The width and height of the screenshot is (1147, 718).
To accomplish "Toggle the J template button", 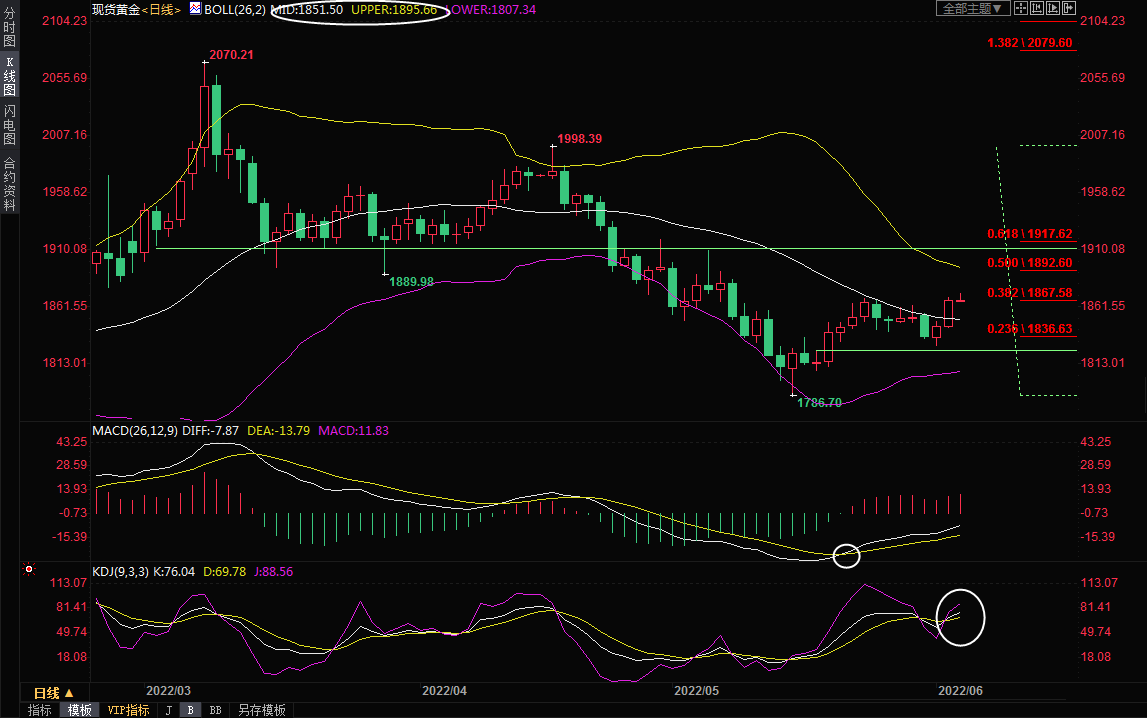I will [x=168, y=710].
